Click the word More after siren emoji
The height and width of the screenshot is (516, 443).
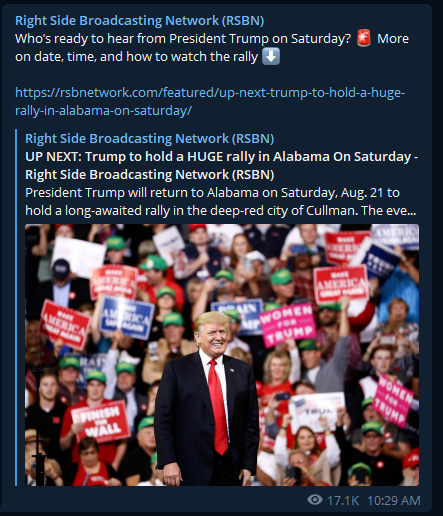click(393, 39)
